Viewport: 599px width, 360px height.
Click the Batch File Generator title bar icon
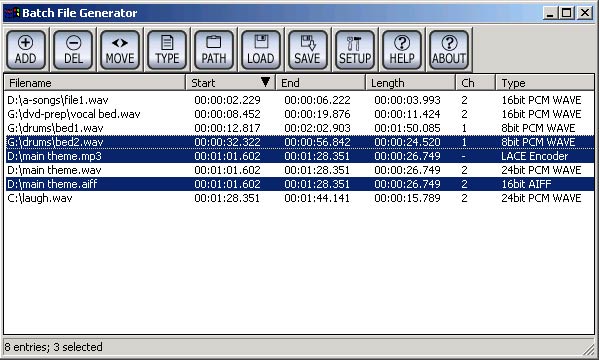coord(12,13)
